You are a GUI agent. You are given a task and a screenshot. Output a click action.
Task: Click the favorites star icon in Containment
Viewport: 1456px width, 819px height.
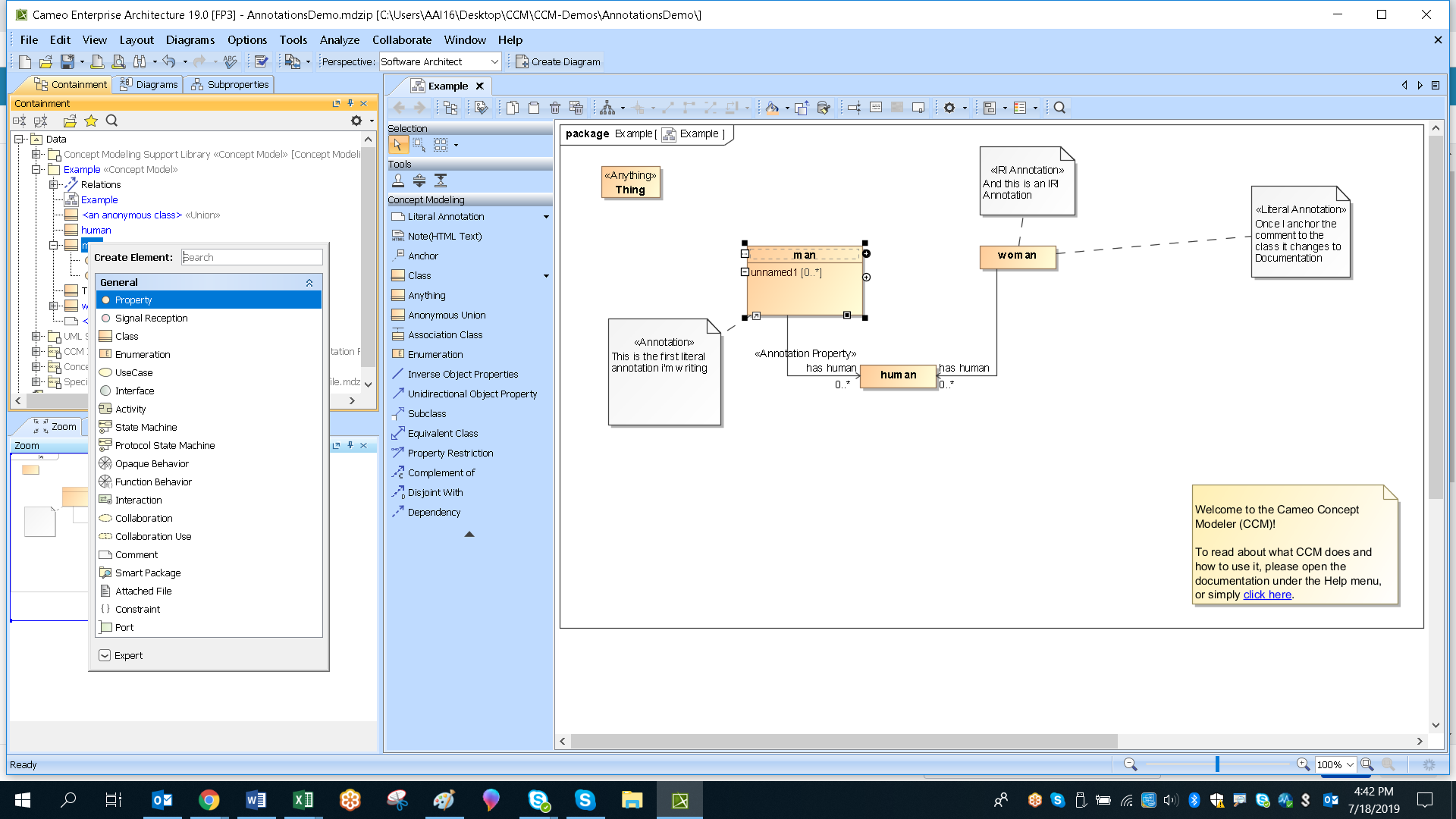coord(91,121)
